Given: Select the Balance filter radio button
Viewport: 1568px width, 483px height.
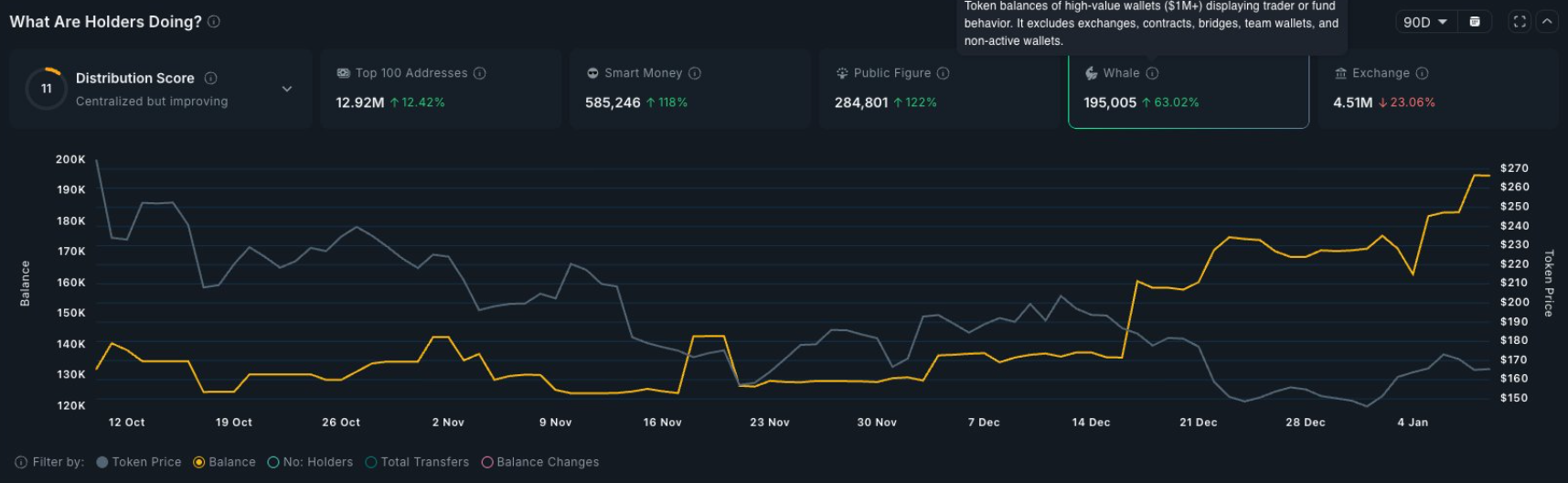Looking at the screenshot, I should [x=199, y=462].
